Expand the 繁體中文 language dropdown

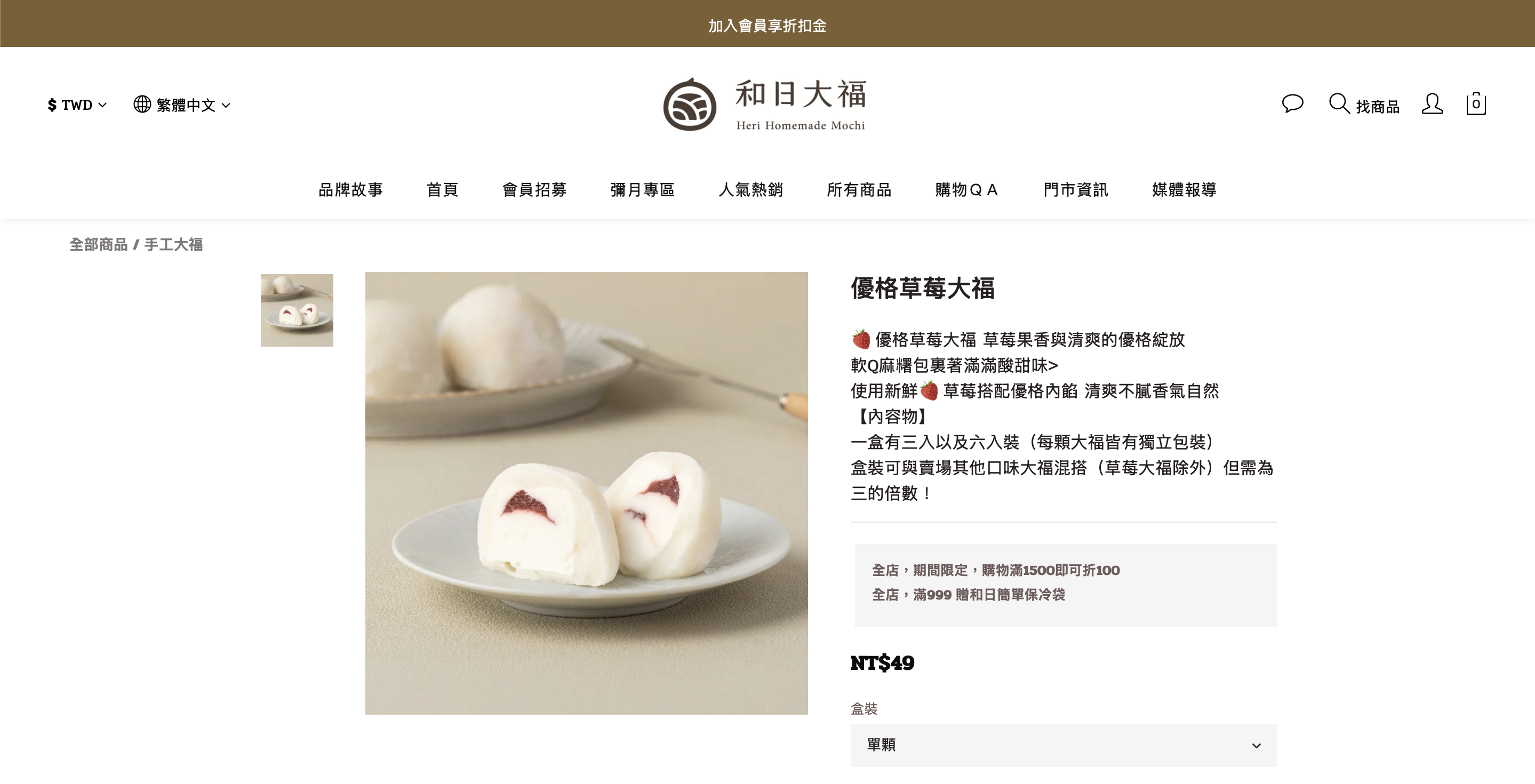(x=182, y=105)
